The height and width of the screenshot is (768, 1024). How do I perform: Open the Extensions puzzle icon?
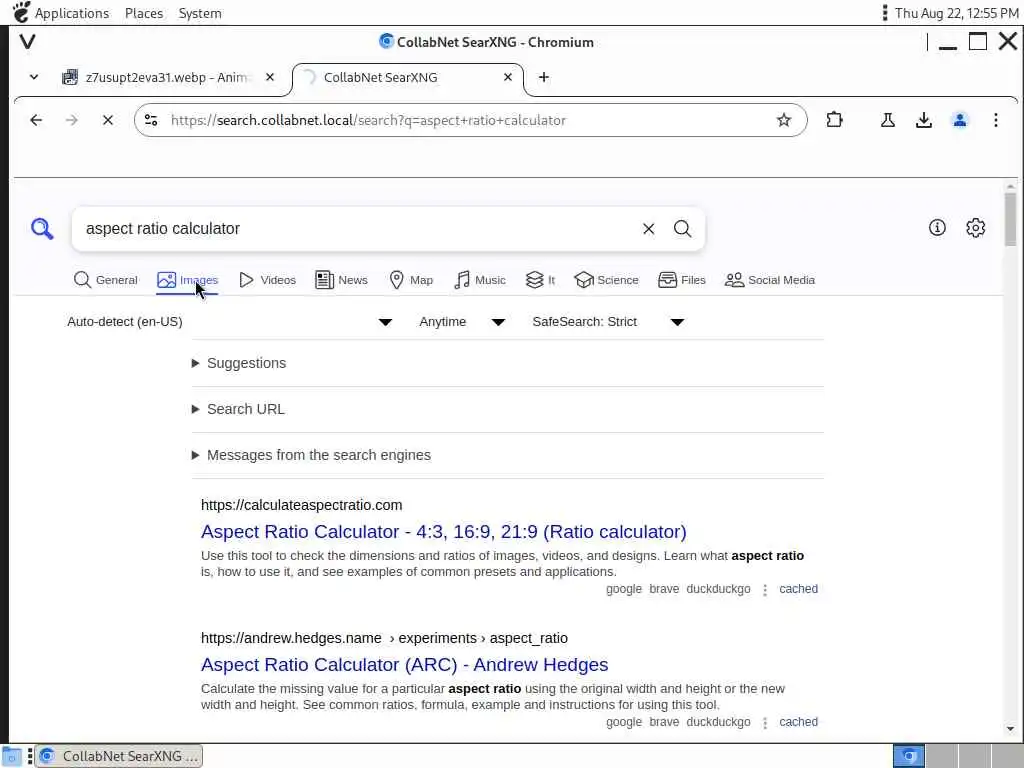coord(834,120)
